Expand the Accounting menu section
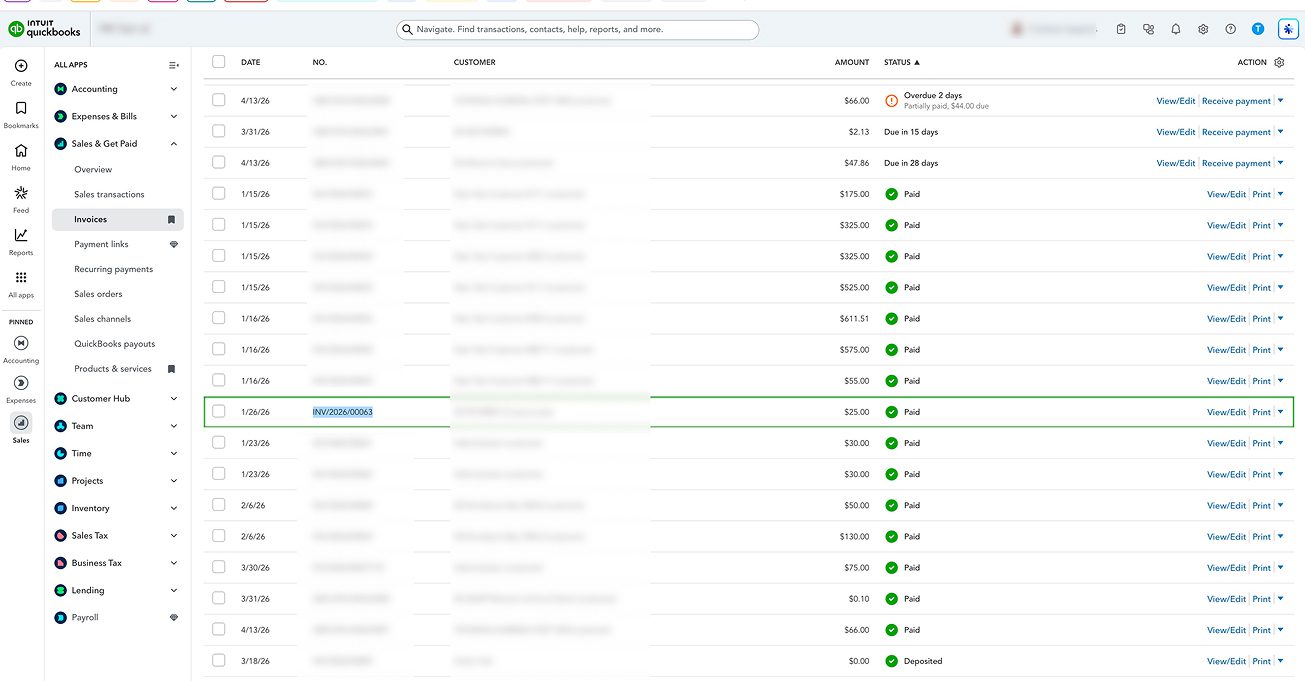Image resolution: width=1305 pixels, height=681 pixels. click(174, 89)
